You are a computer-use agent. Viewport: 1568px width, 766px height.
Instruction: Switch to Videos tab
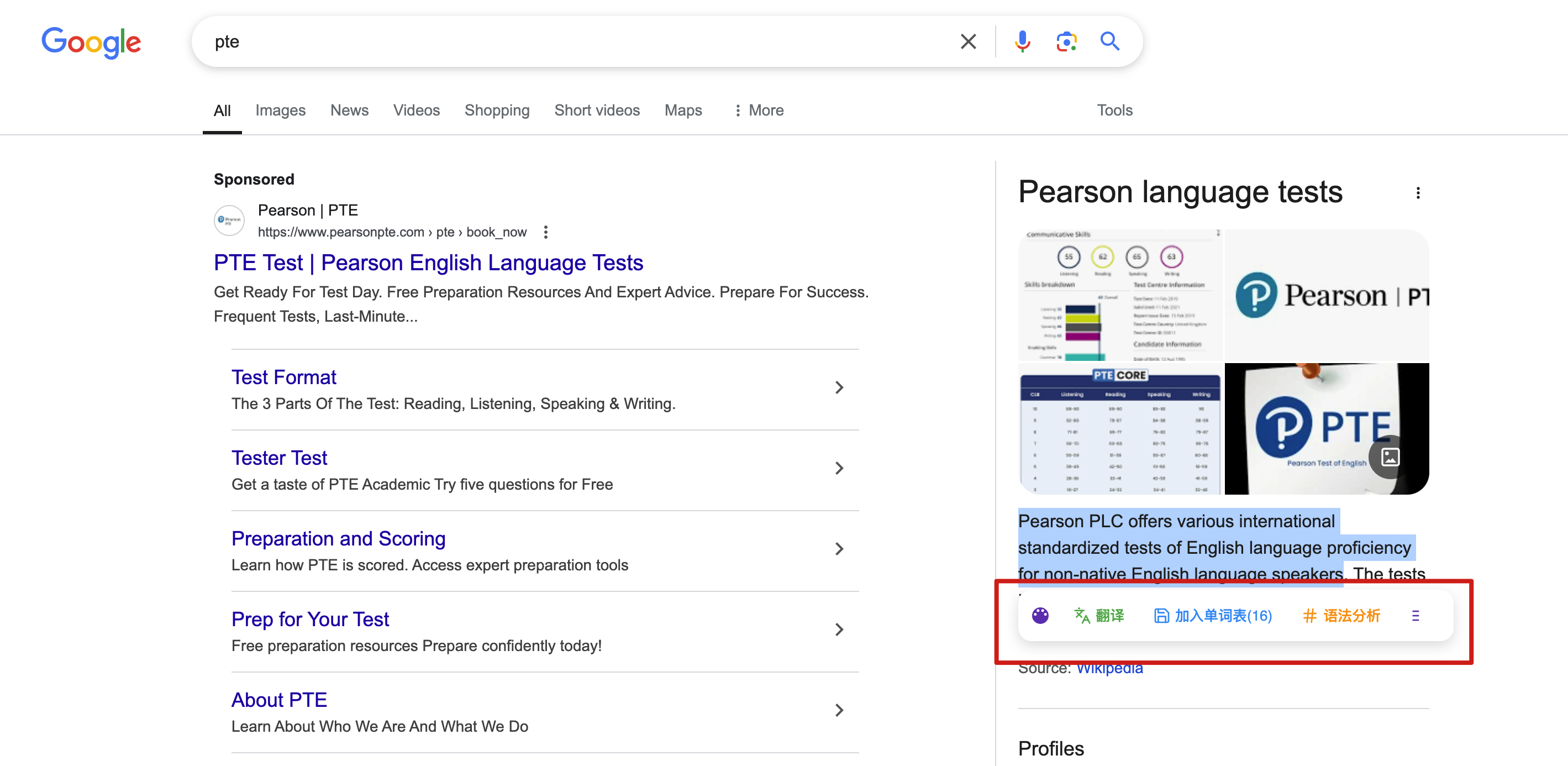(417, 110)
